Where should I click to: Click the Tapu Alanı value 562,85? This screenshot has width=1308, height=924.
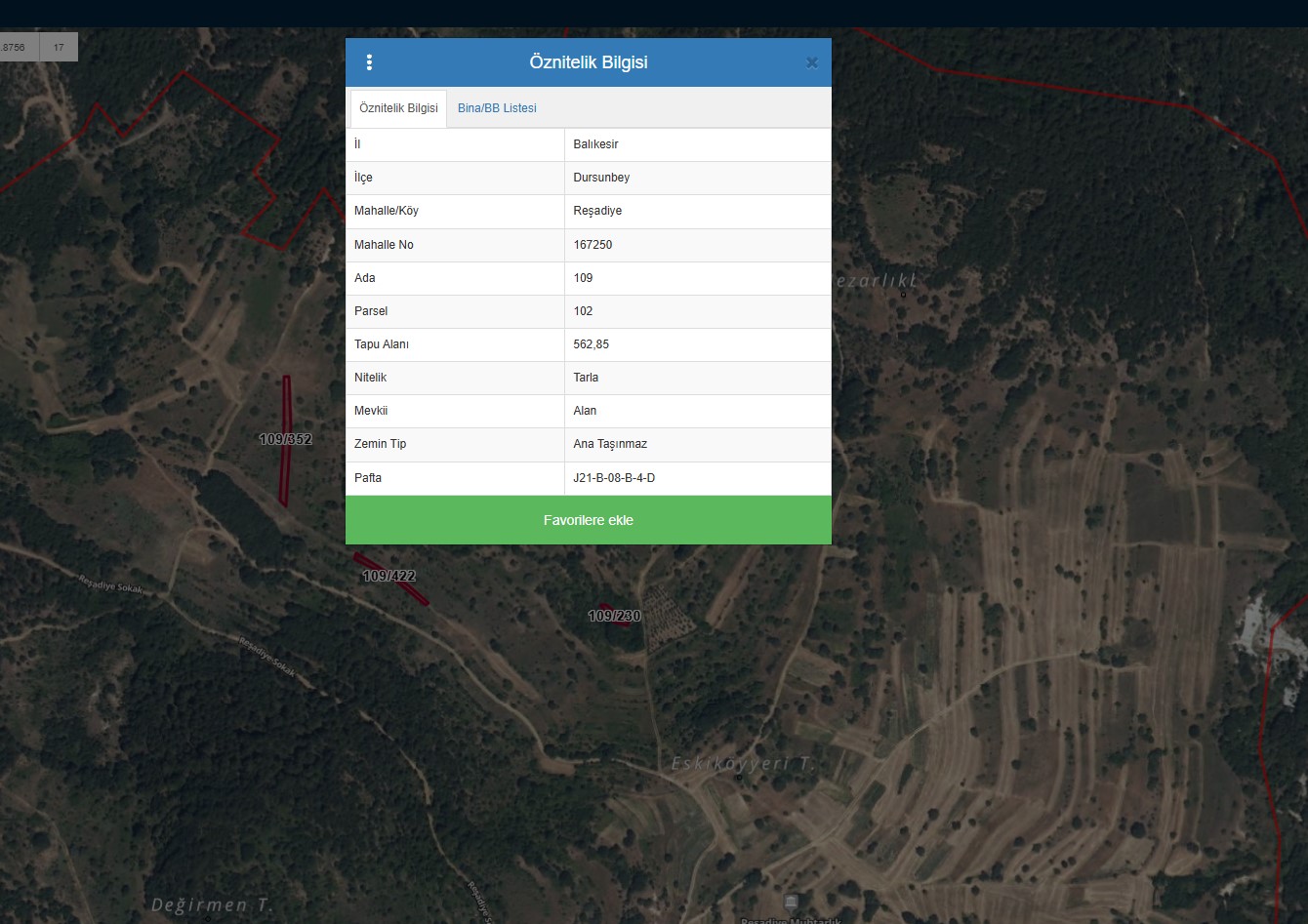coord(592,344)
